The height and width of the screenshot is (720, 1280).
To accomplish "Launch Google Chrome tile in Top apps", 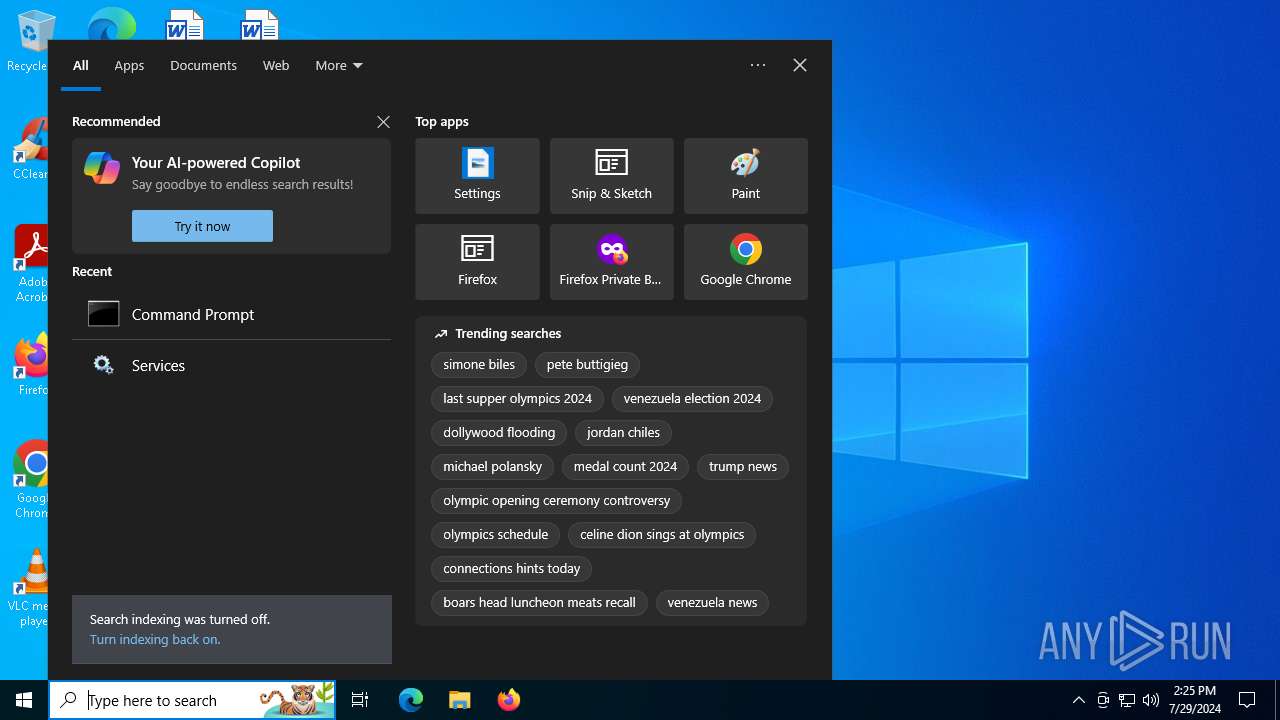I will (x=745, y=262).
